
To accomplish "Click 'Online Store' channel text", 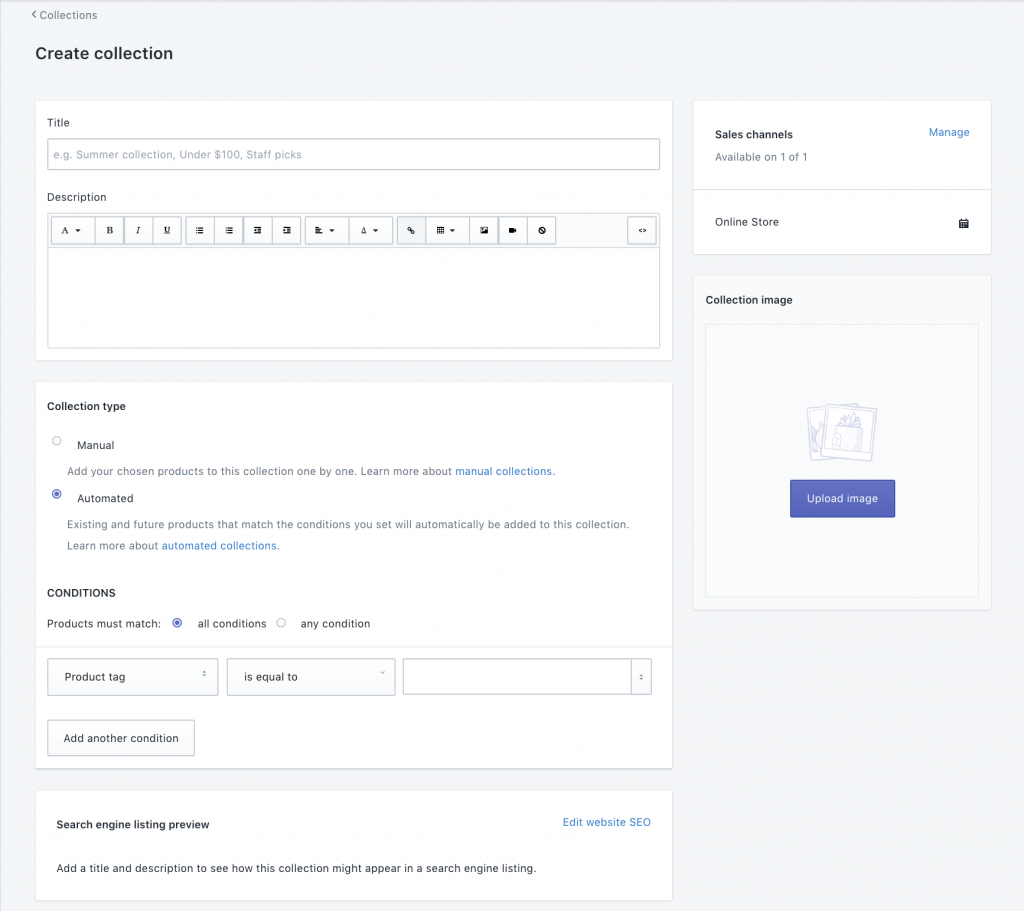I will (x=746, y=222).
